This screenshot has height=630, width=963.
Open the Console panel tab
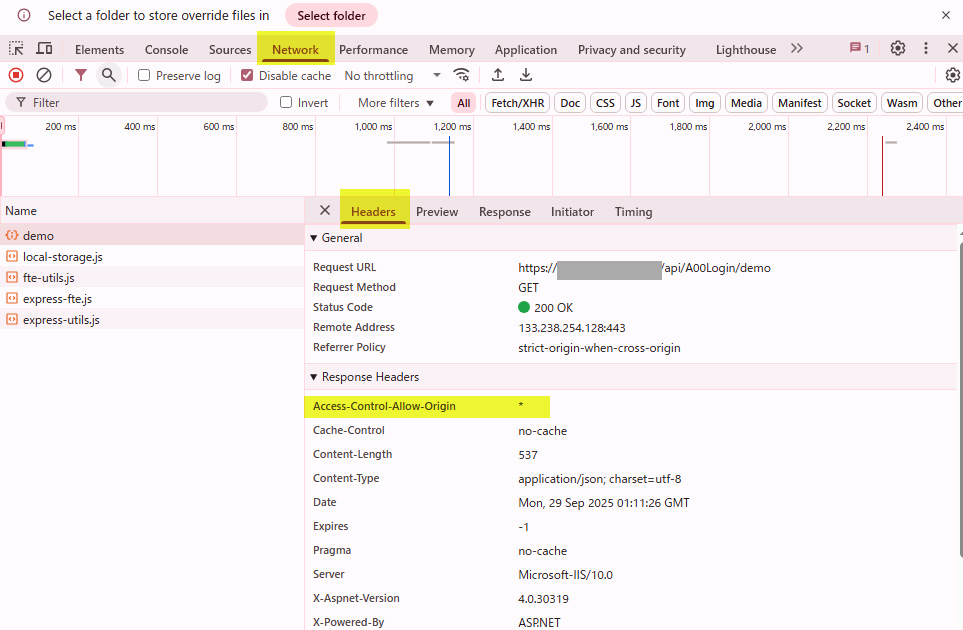(166, 50)
